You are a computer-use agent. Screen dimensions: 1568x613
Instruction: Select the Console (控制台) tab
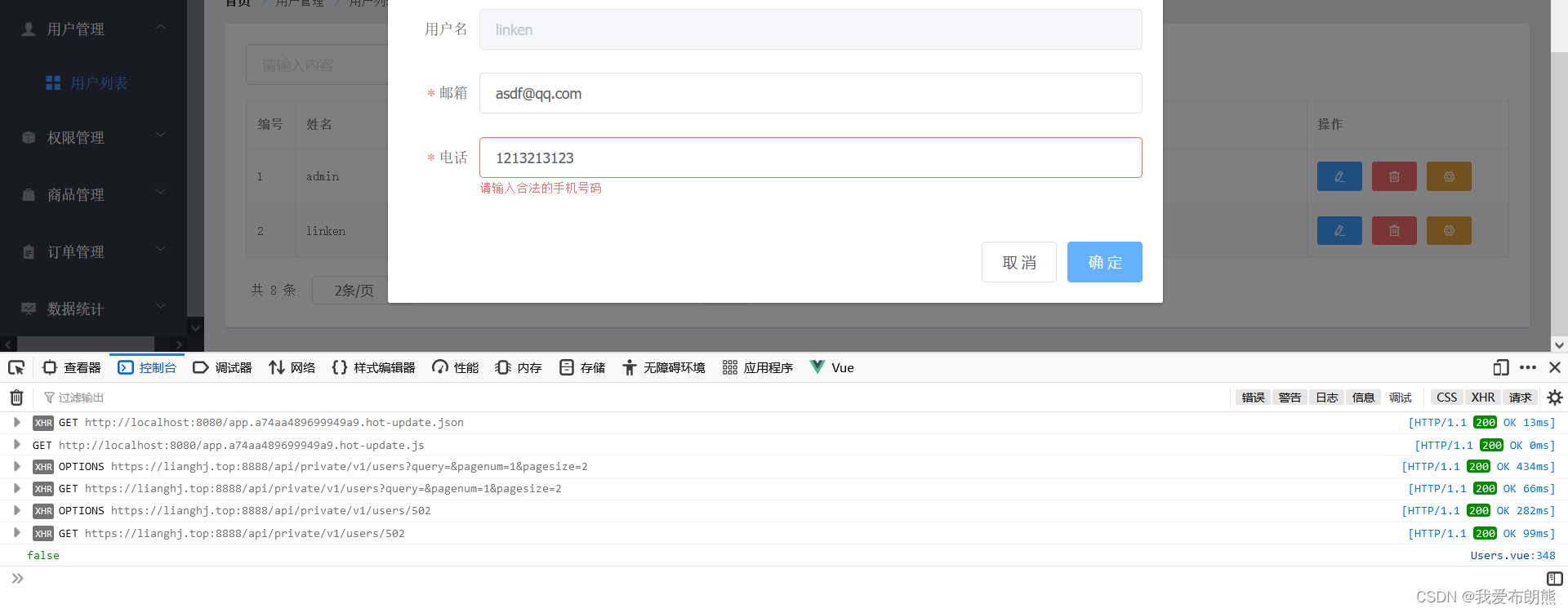point(148,367)
